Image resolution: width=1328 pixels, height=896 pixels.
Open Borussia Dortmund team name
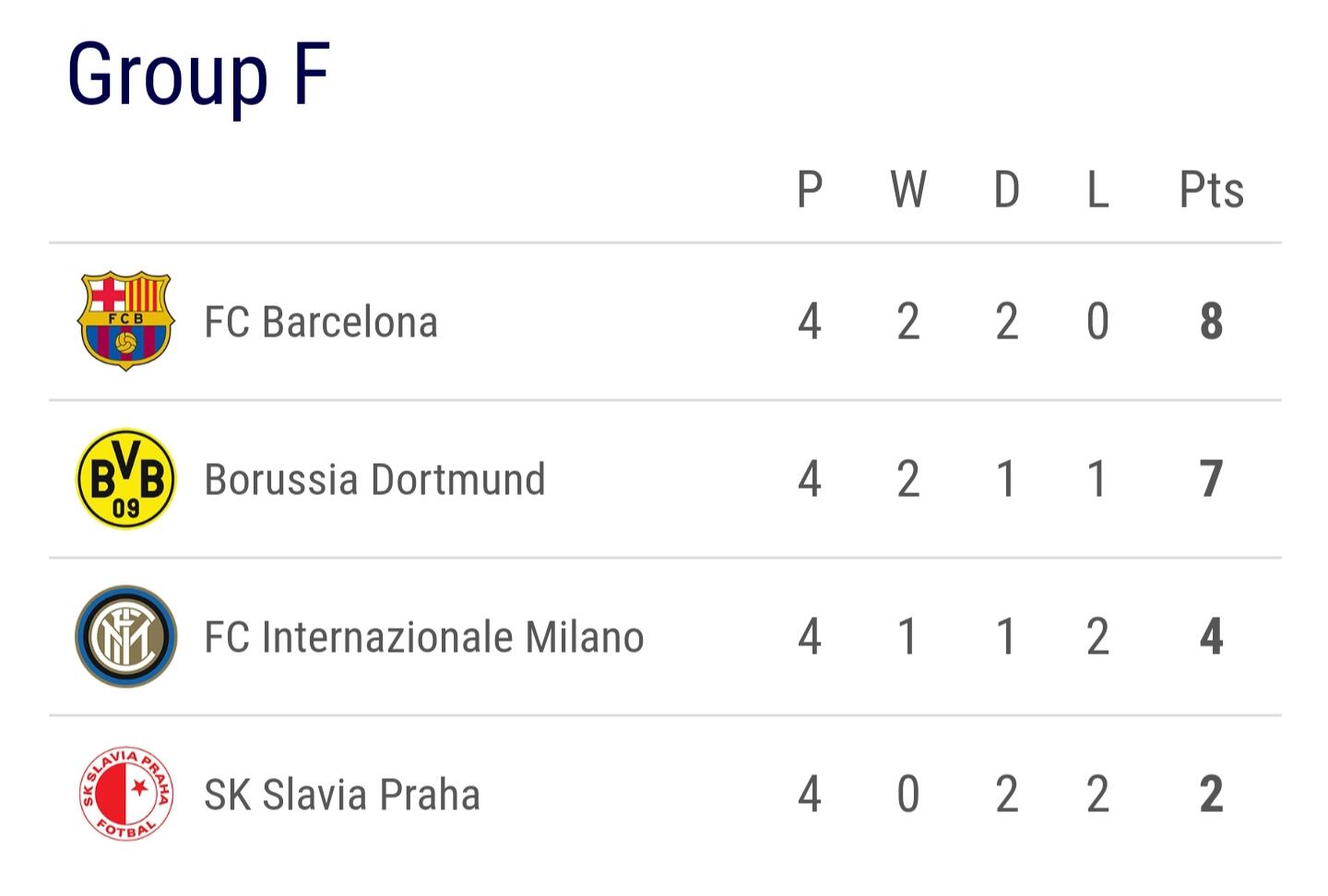pos(374,479)
